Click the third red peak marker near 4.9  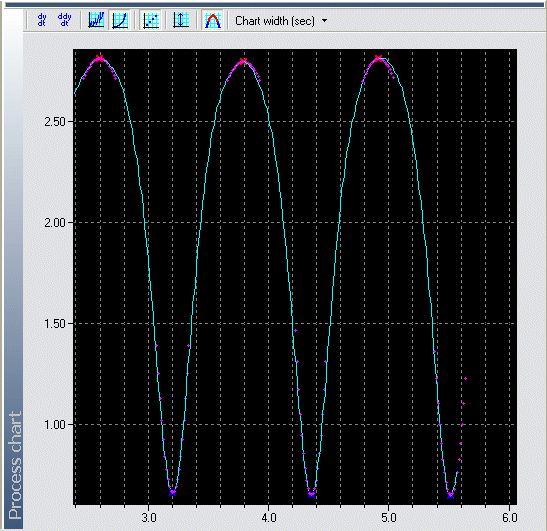point(379,58)
